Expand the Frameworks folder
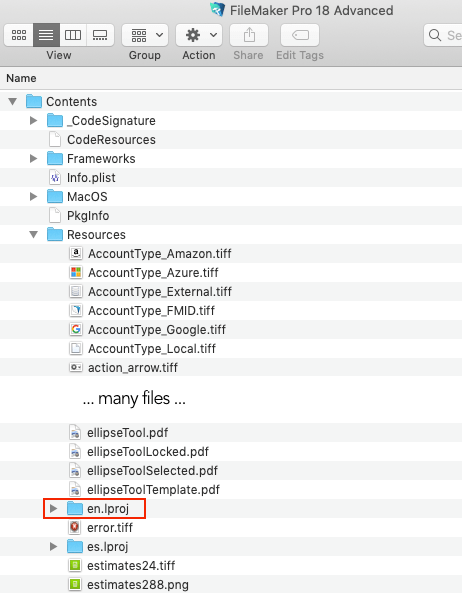Viewport: 462px width, 593px height. point(34,158)
